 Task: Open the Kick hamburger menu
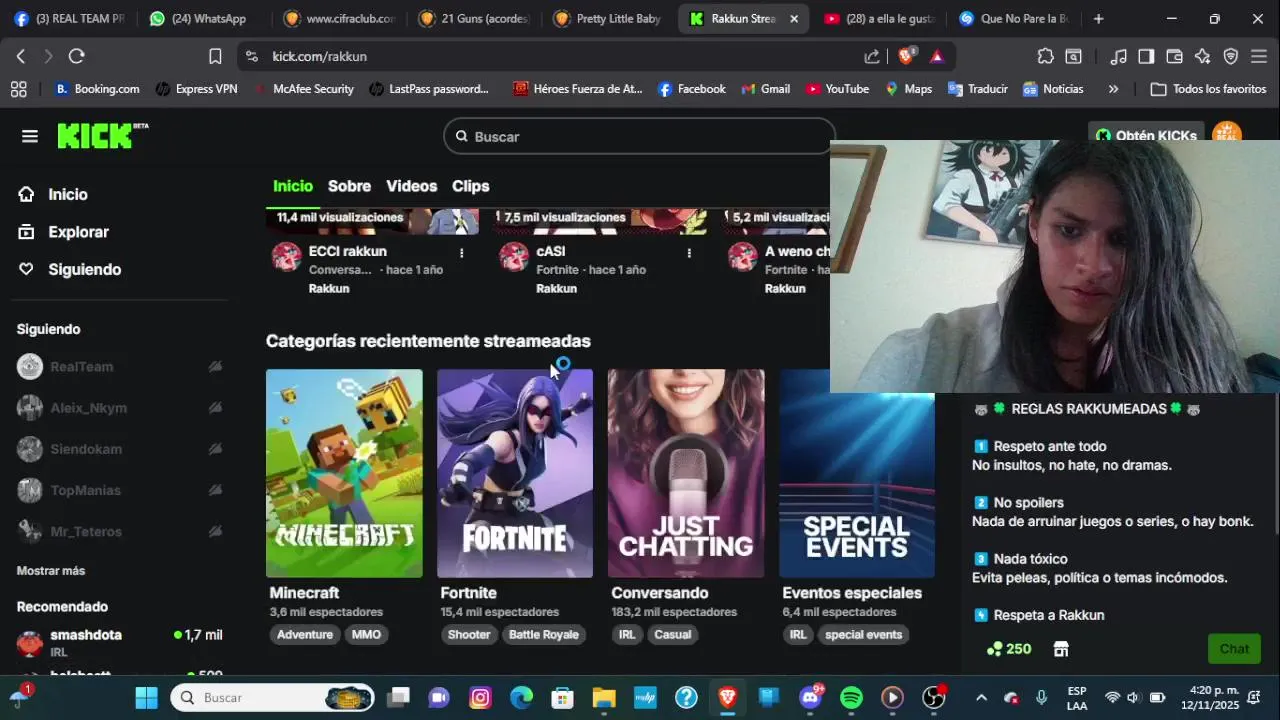click(30, 136)
